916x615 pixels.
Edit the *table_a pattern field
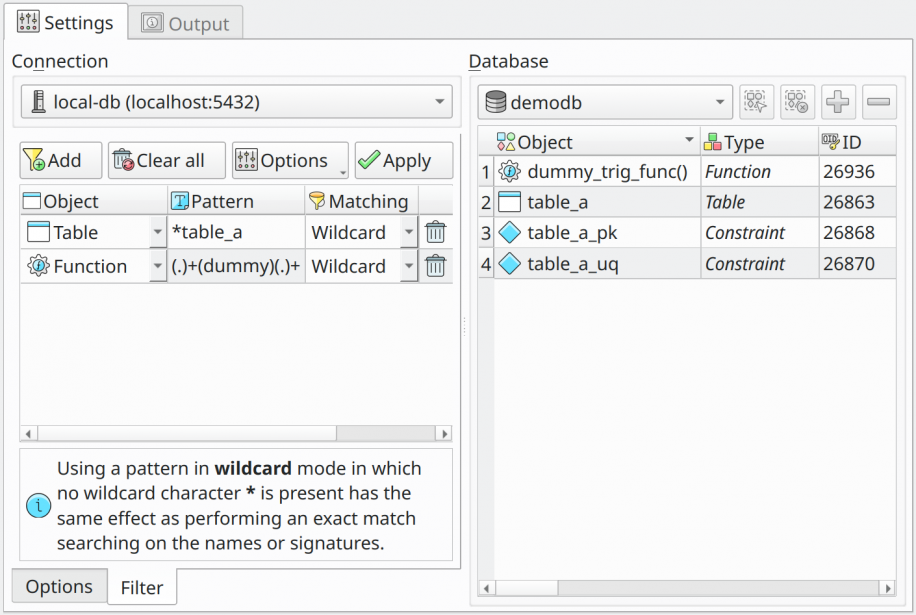pos(236,232)
